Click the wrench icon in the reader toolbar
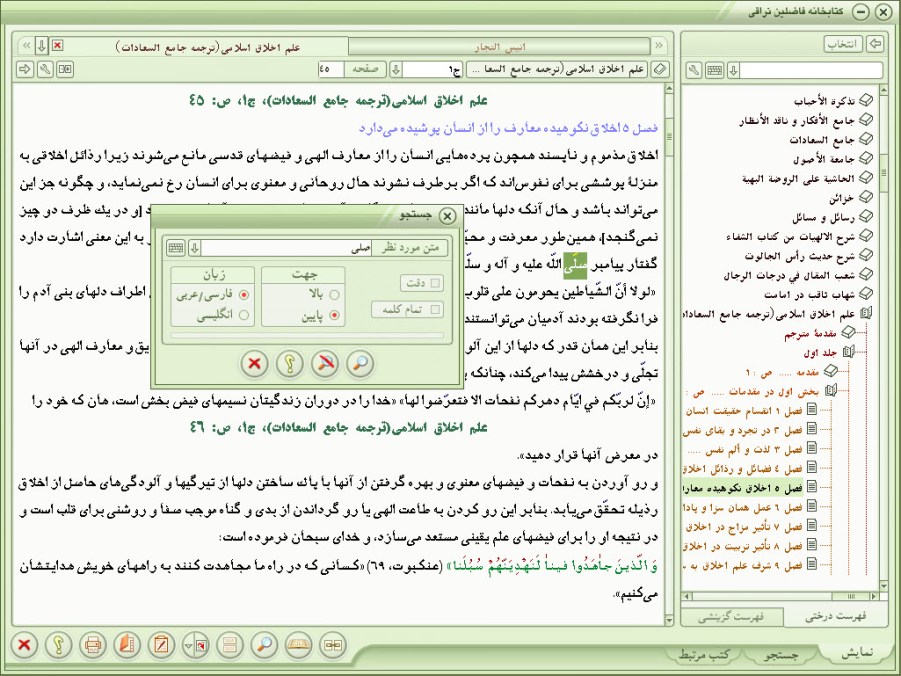Viewport: 901px width, 676px height. (x=45, y=70)
